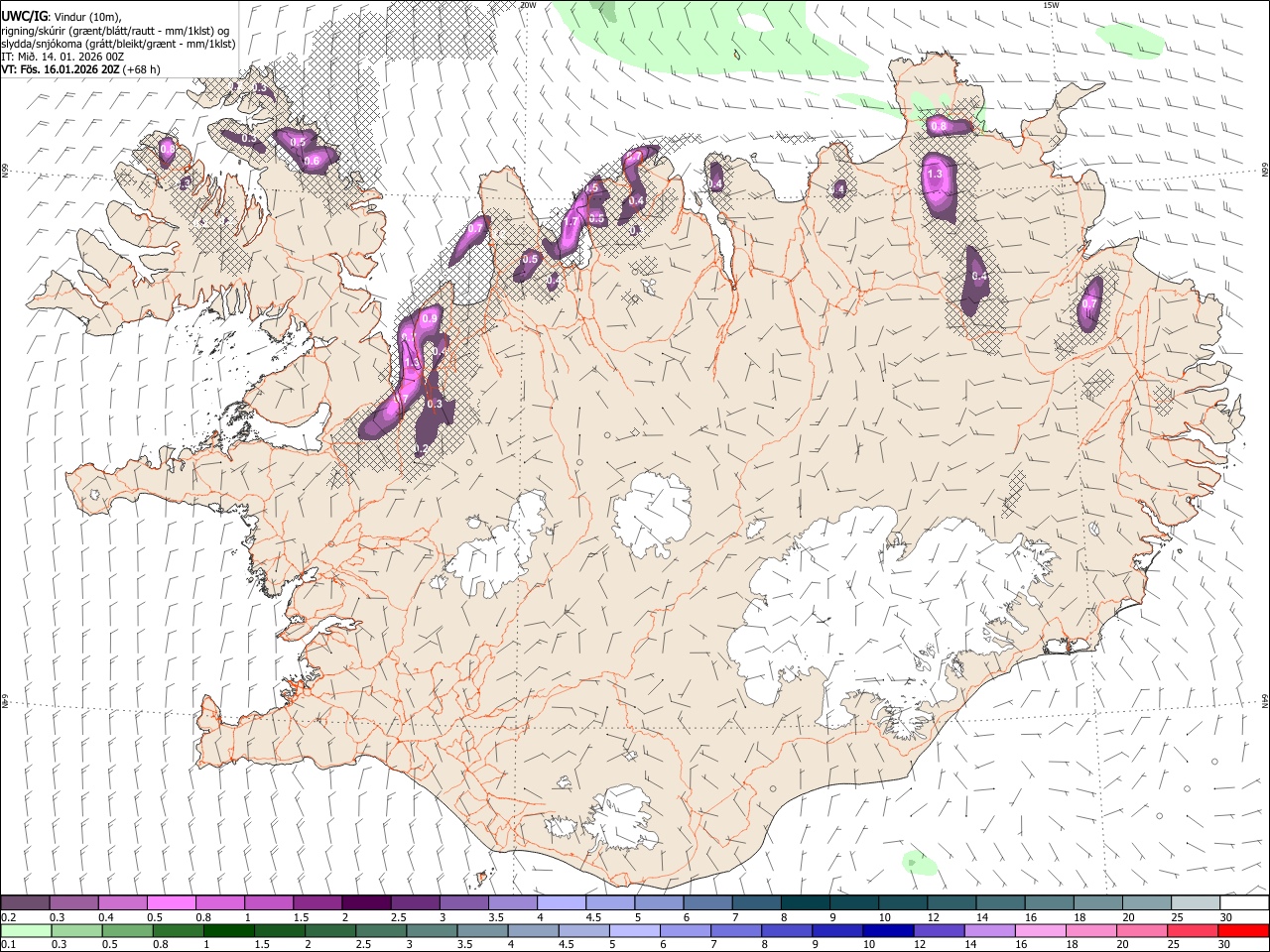The image size is (1270, 952).
Task: Select the darkest purple swatch labeled 2, top legend
Action: (x=365, y=902)
